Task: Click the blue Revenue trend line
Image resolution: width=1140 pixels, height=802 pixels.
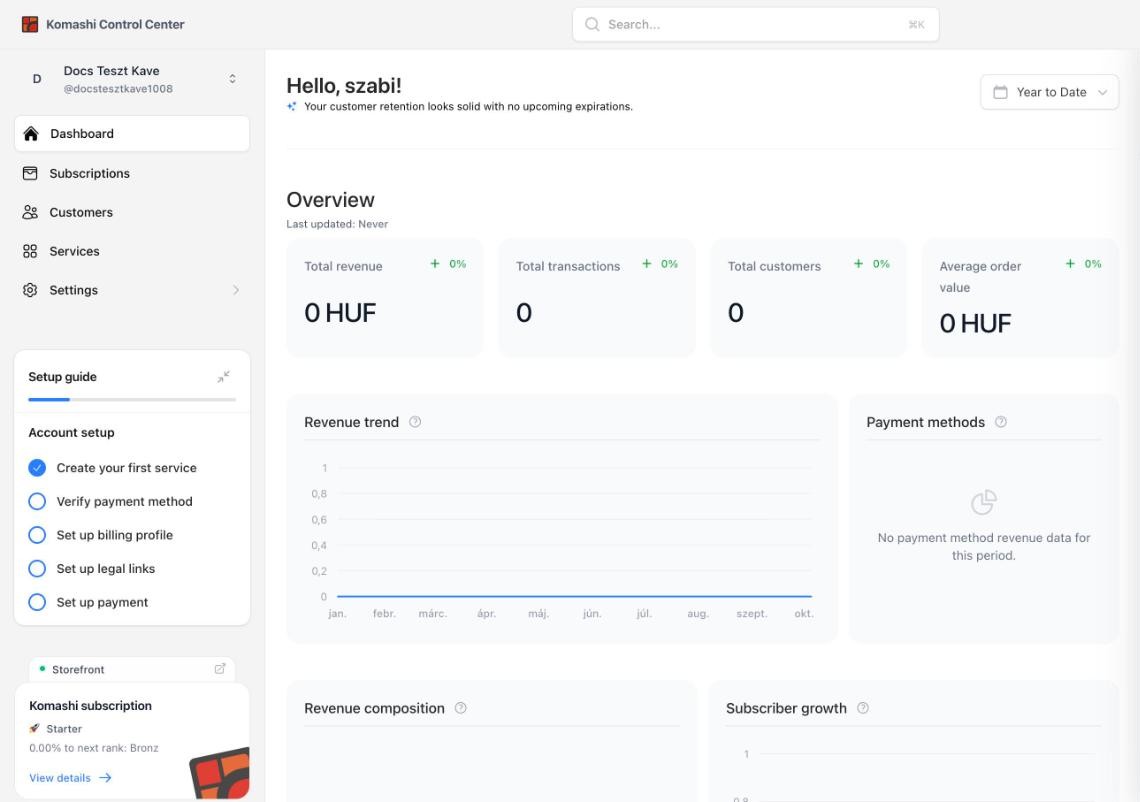Action: [x=574, y=596]
